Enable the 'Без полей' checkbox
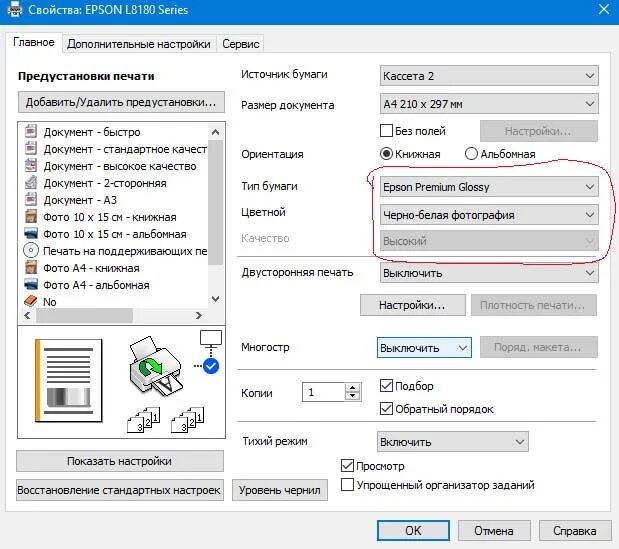Screen dimensions: 619x549 tap(386, 131)
